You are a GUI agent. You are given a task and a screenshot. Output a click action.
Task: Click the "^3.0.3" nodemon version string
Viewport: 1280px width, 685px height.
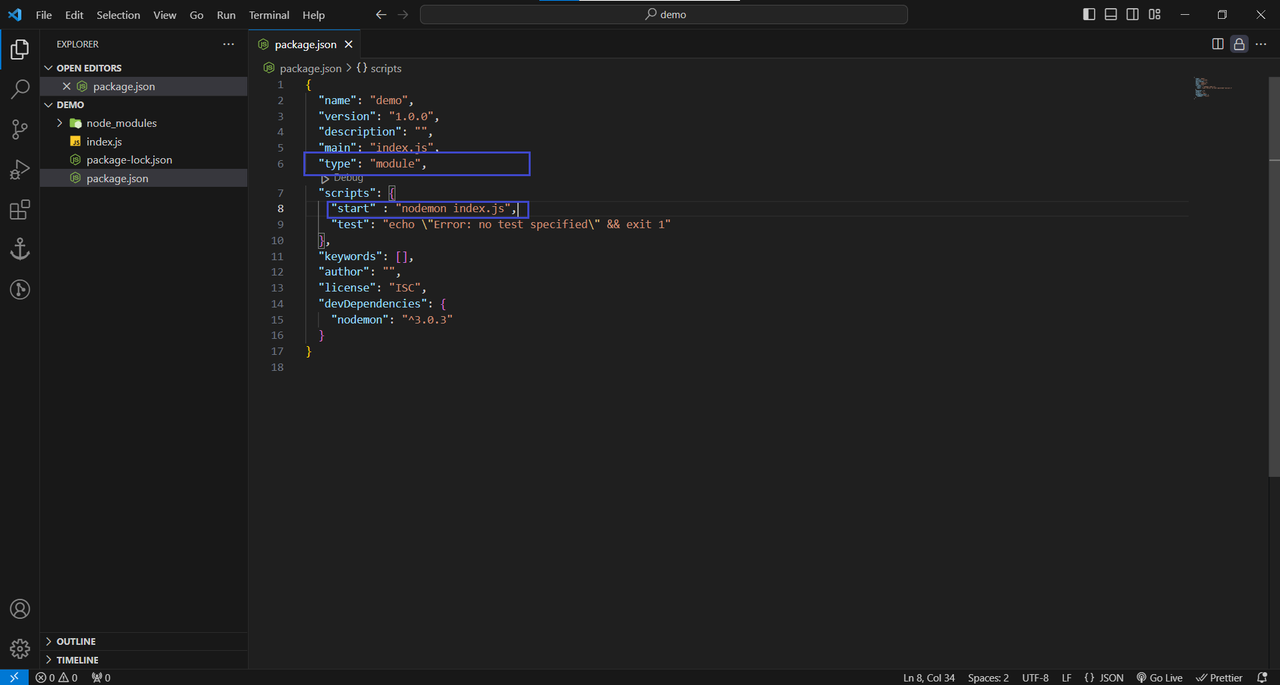click(428, 320)
